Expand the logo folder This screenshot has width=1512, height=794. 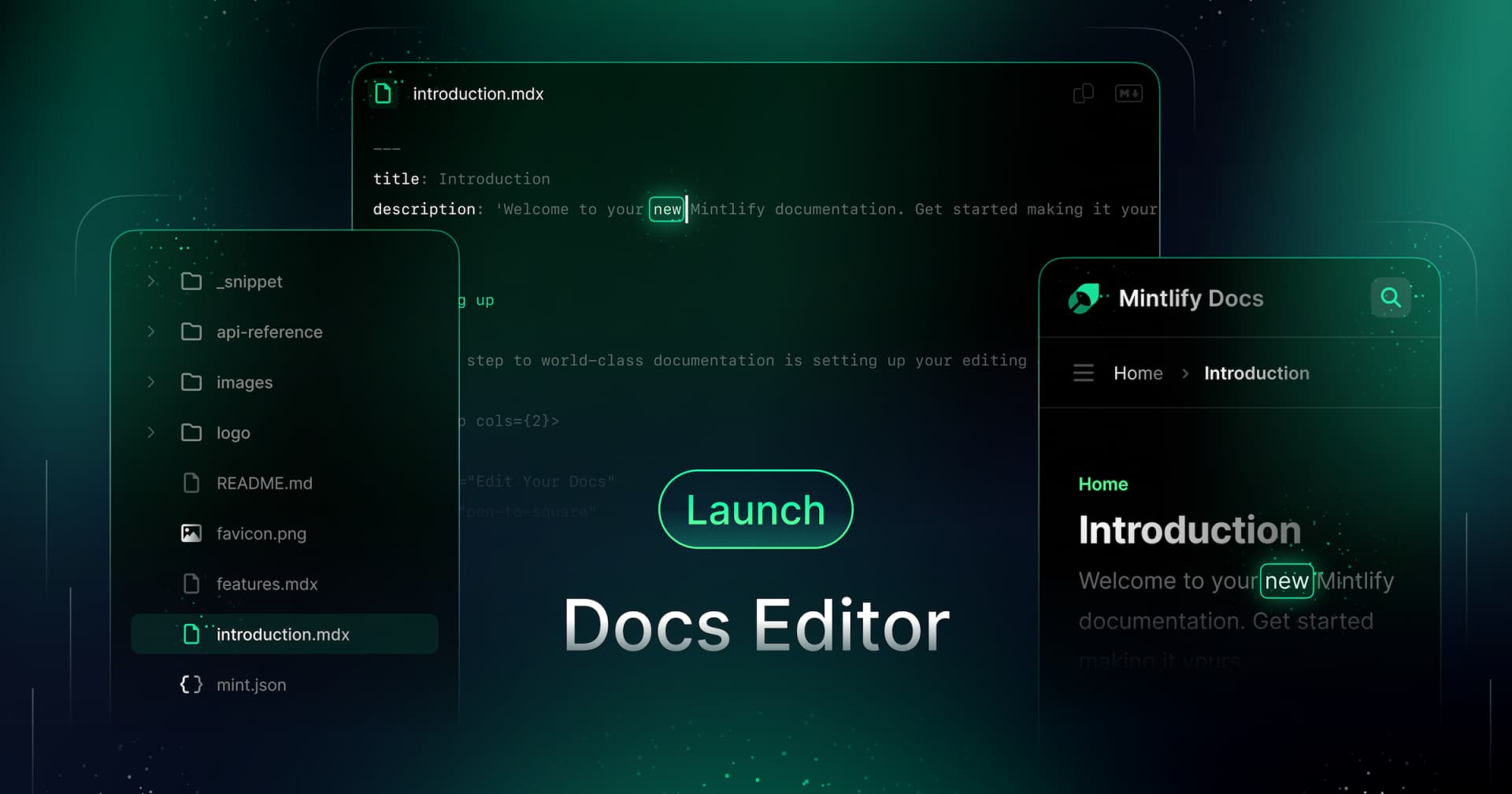point(151,432)
